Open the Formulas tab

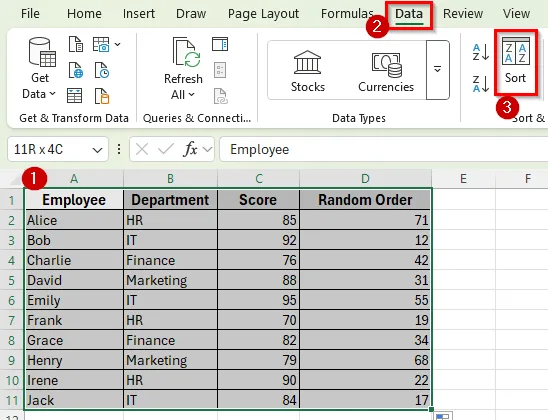347,14
